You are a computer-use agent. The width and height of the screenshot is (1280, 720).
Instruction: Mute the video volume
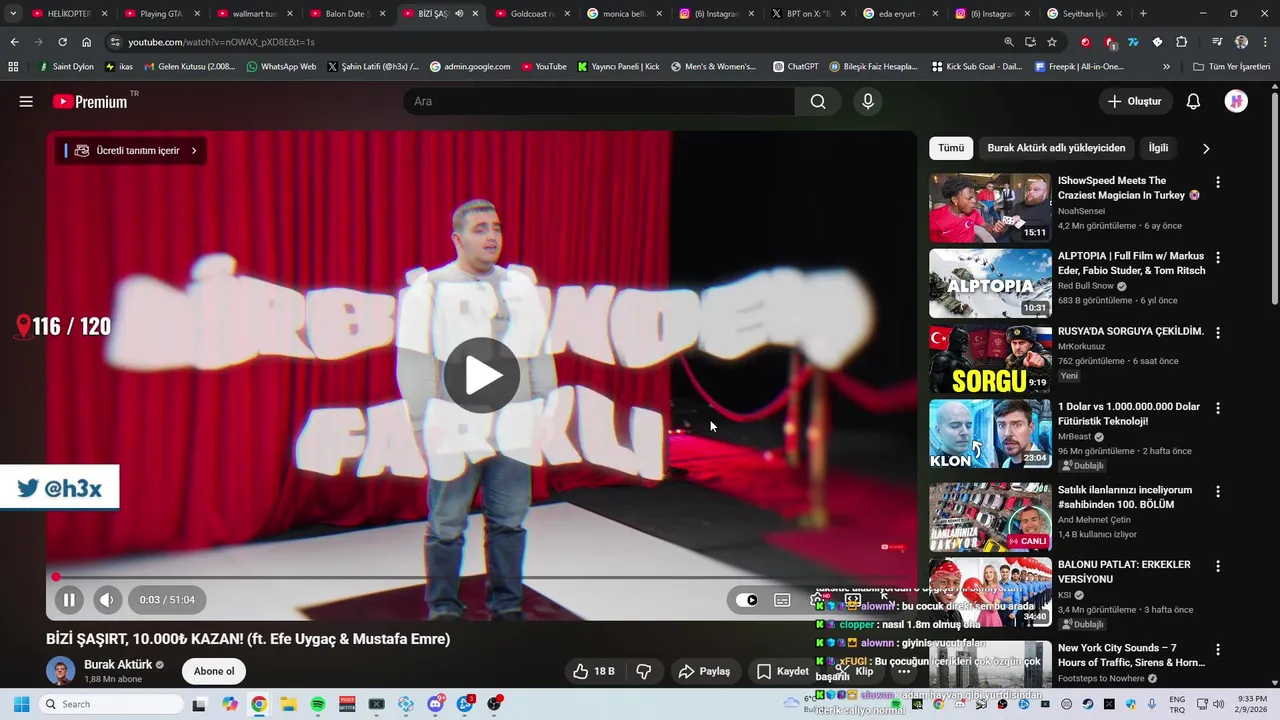click(x=107, y=600)
